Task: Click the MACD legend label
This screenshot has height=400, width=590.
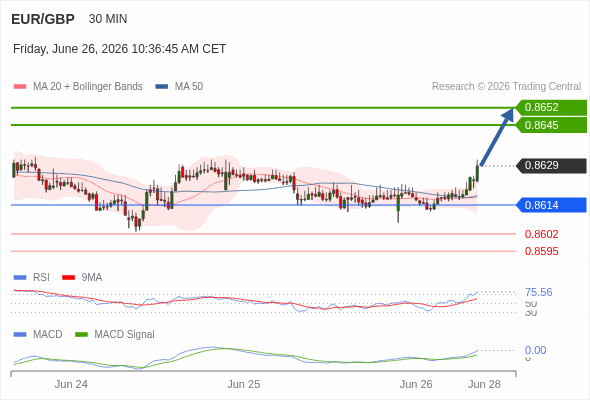Action: coord(48,334)
